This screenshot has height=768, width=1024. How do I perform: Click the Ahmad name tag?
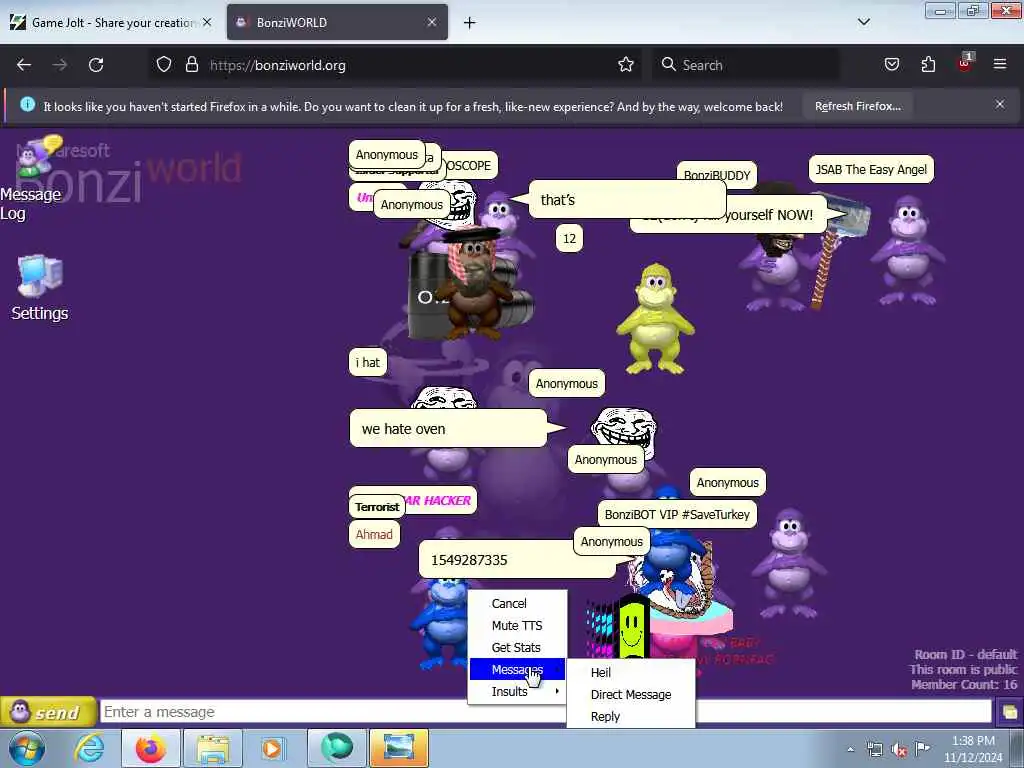pos(374,534)
